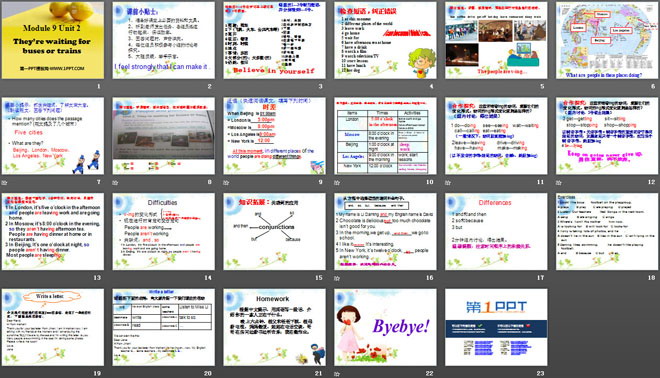Select slide 19 'Write a letter' bubble

click(x=53, y=327)
